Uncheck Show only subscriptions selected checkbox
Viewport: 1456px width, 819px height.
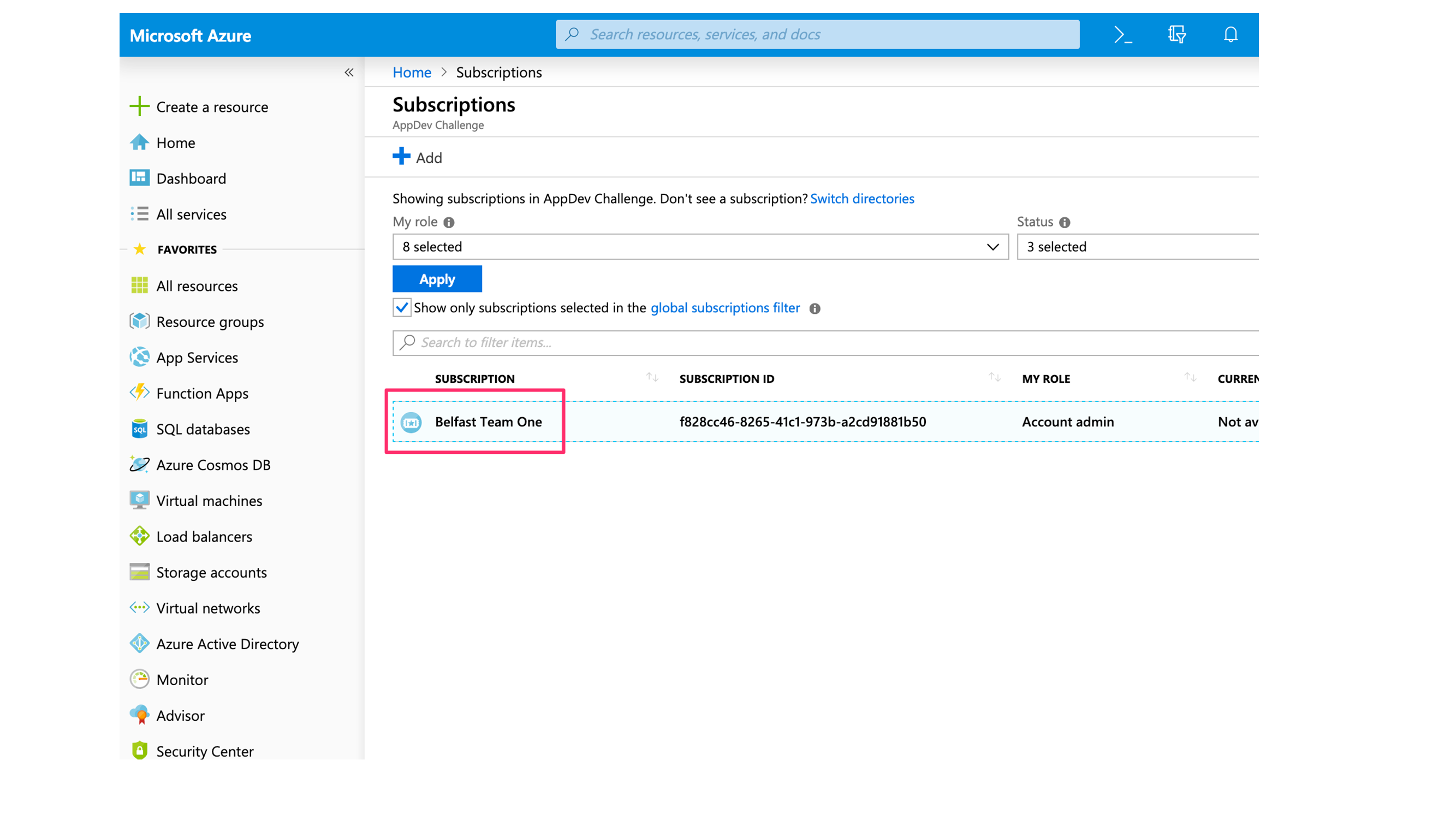[x=402, y=308]
